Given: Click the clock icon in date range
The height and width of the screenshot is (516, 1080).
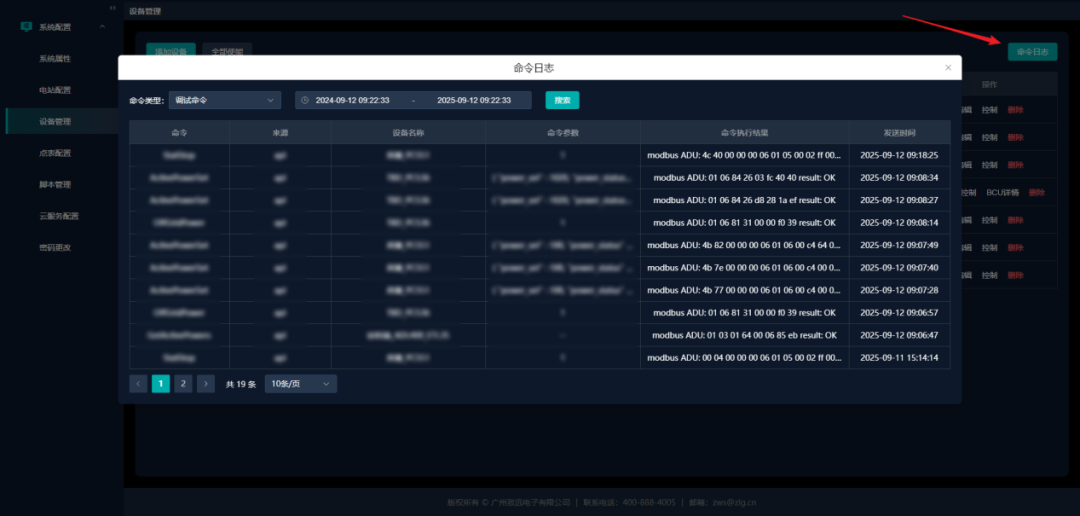Looking at the screenshot, I should point(305,100).
